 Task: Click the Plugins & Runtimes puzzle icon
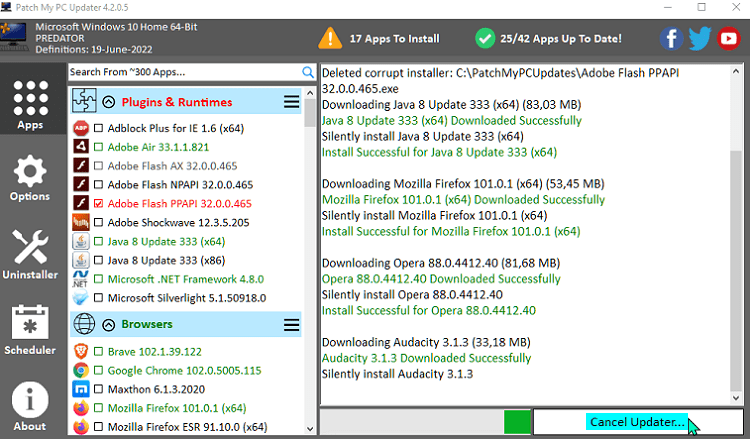[x=84, y=101]
